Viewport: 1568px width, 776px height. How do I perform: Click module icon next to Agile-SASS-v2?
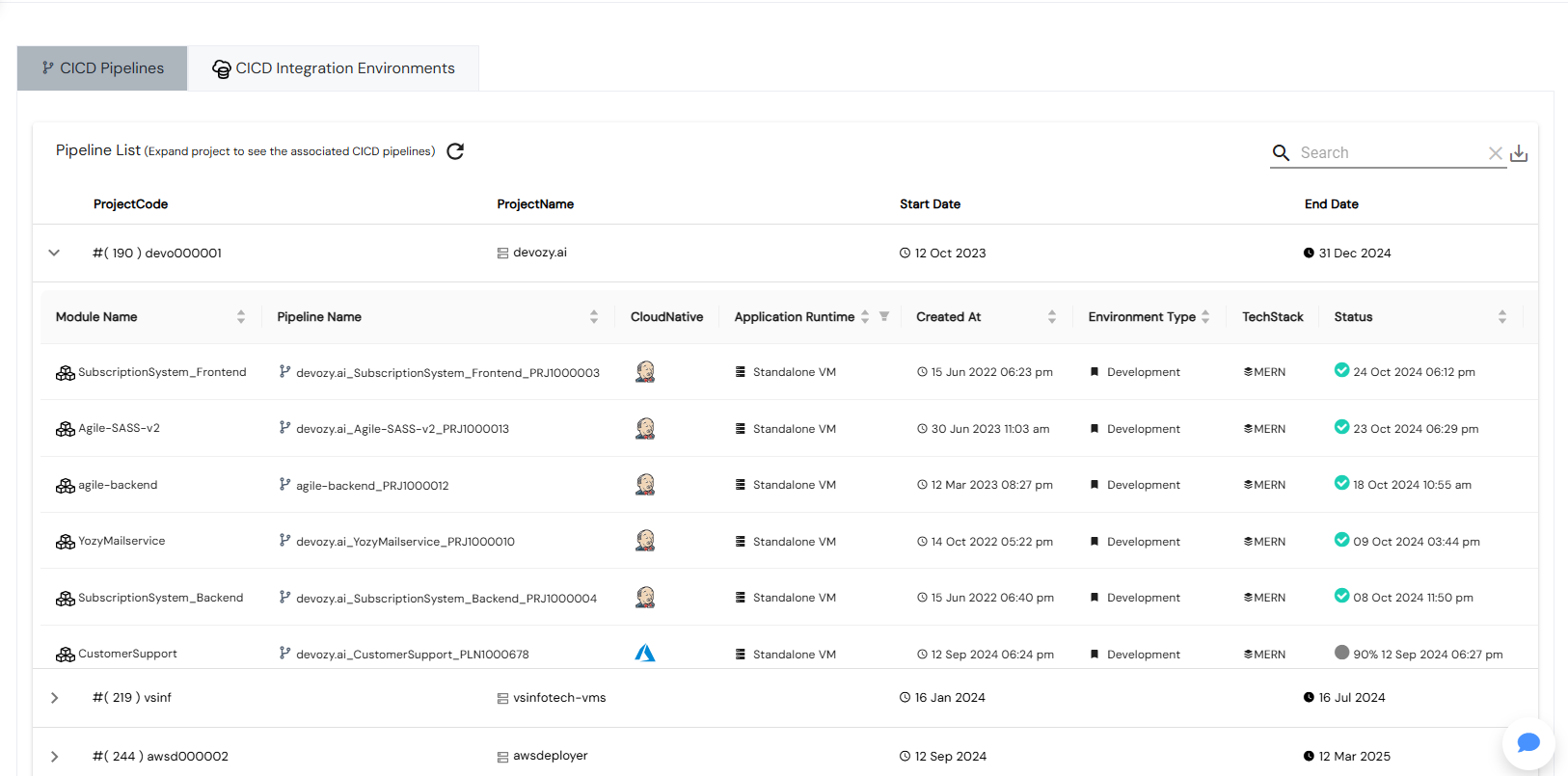click(x=66, y=429)
